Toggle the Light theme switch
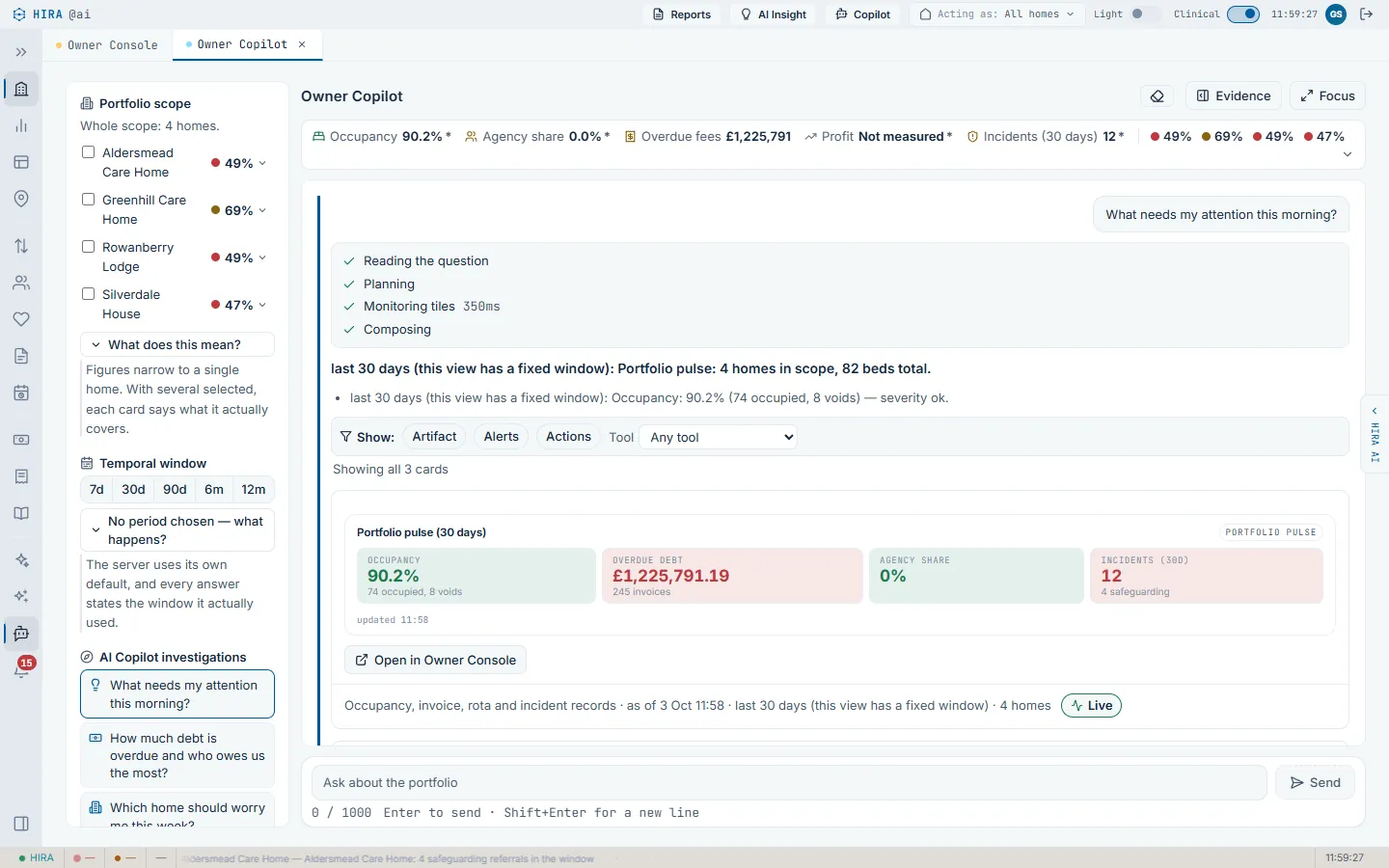The height and width of the screenshot is (868, 1389). point(1144,14)
